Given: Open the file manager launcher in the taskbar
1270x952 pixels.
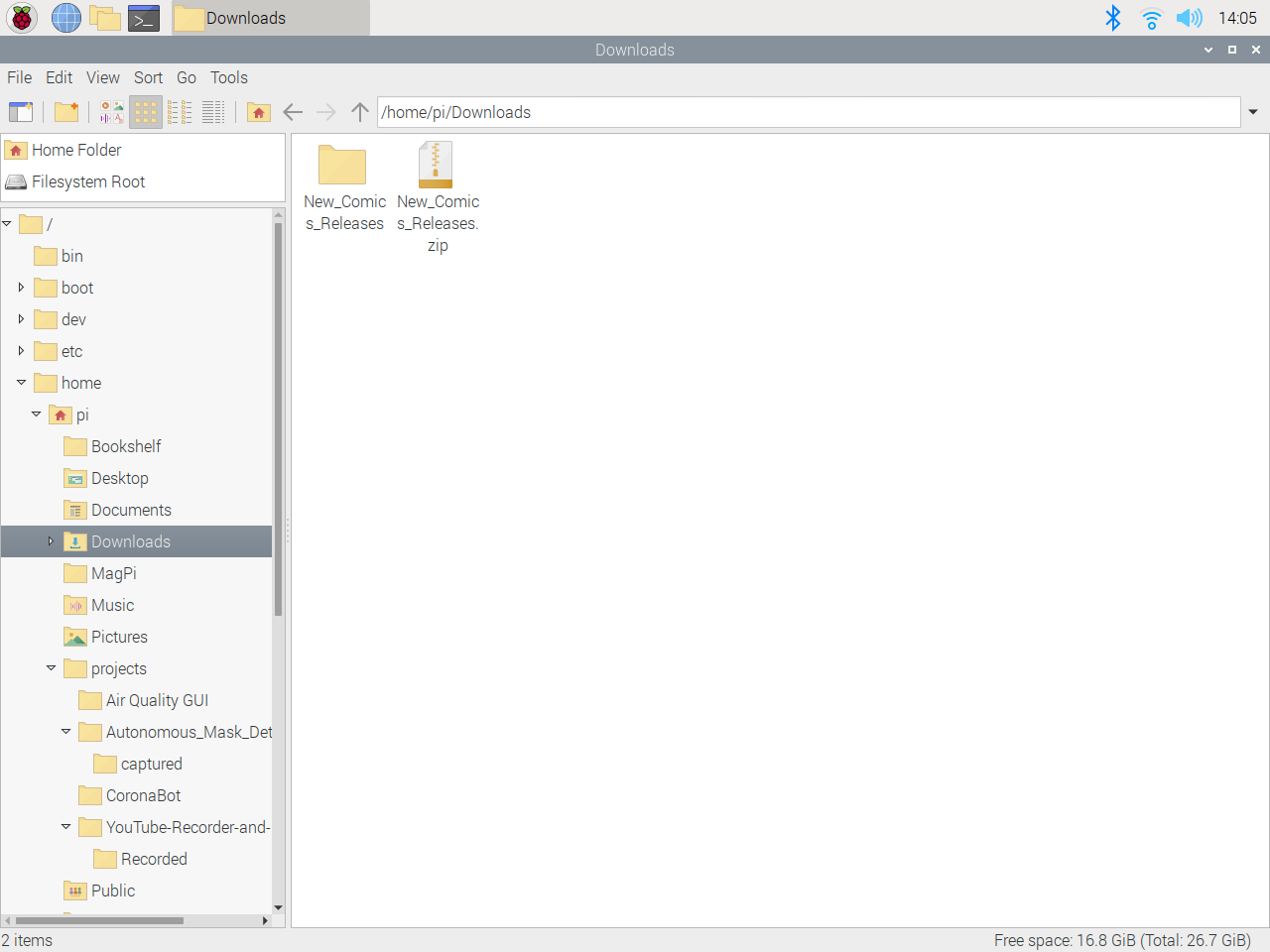Looking at the screenshot, I should point(105,18).
